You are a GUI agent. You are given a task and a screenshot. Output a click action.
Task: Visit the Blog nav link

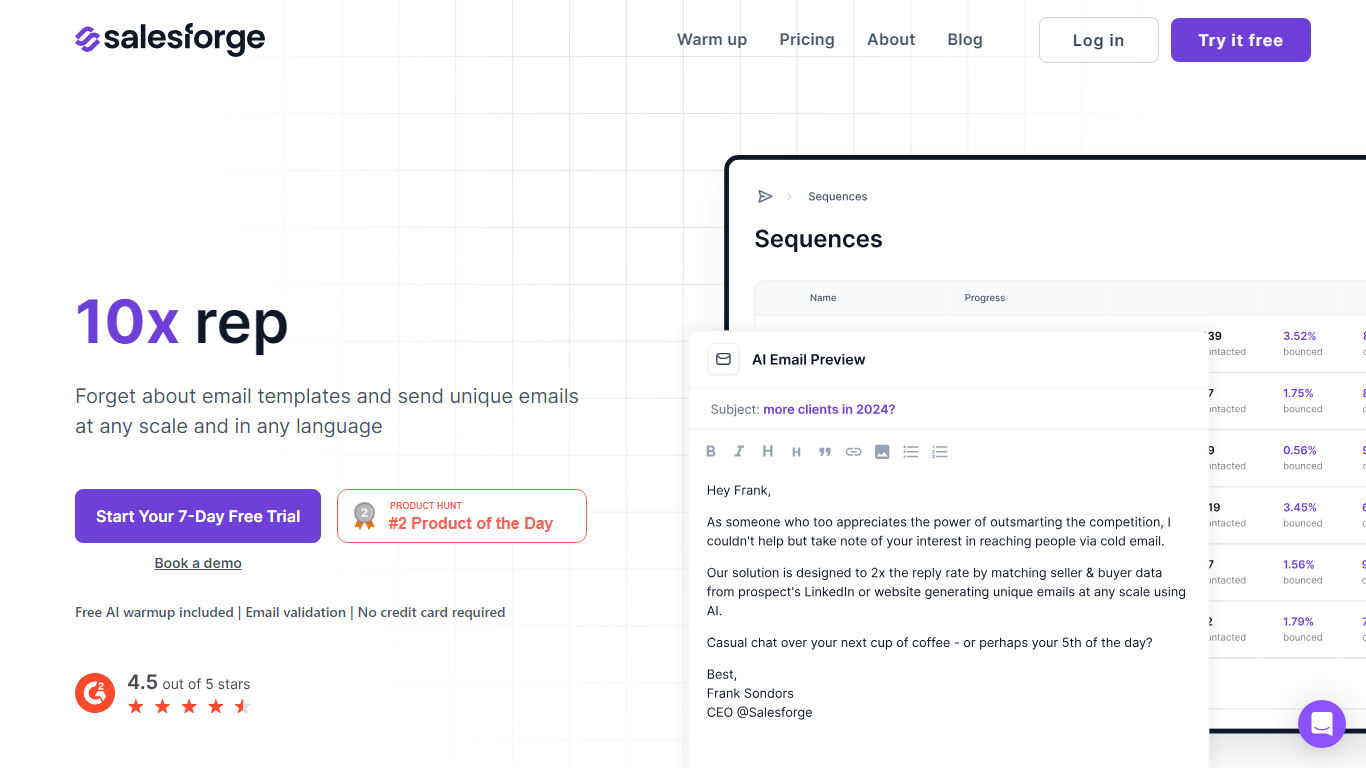click(965, 40)
